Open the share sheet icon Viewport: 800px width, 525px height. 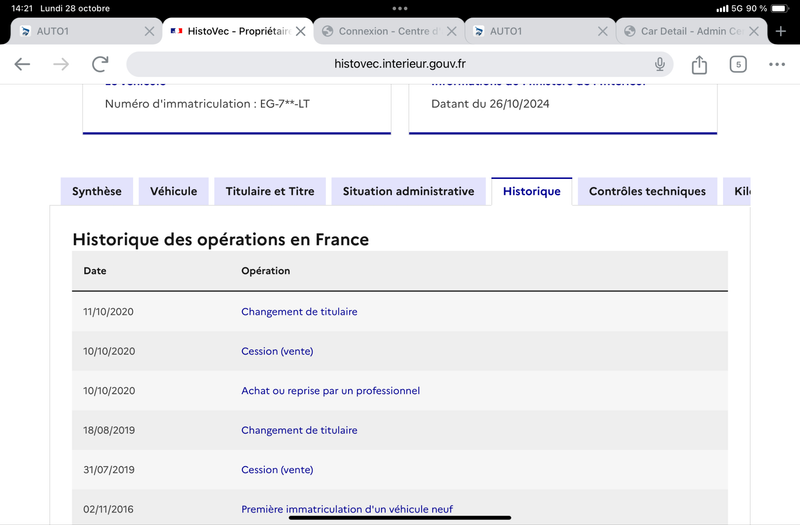tap(699, 64)
